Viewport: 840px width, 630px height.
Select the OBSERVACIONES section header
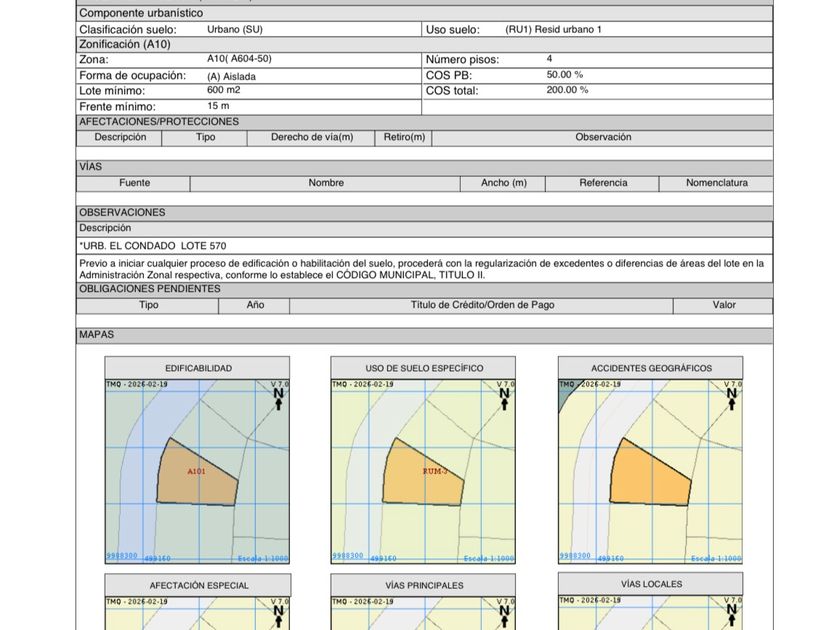[424, 213]
